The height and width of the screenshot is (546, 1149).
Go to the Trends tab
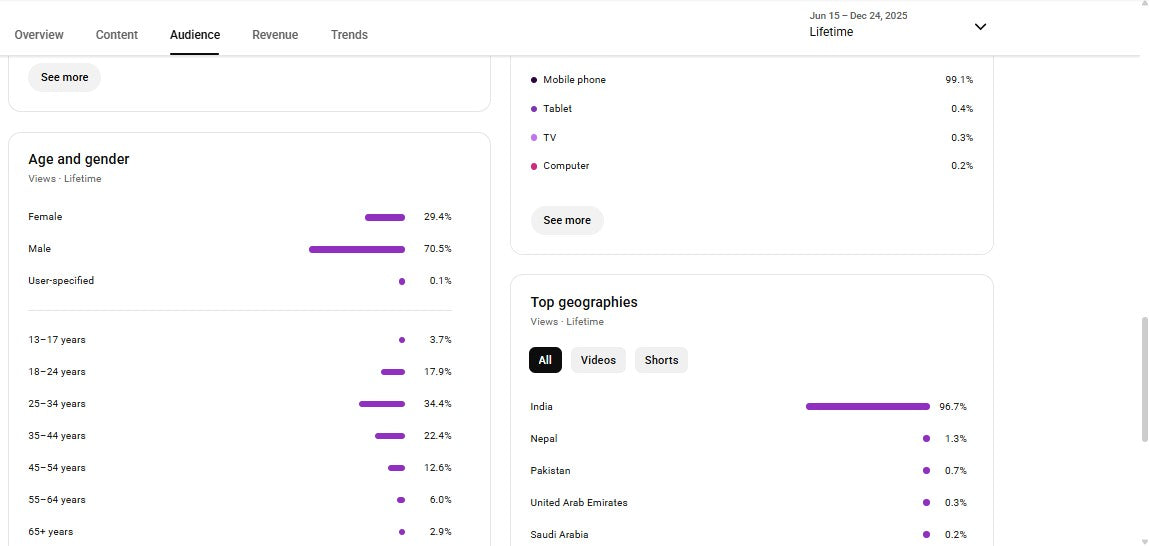tap(349, 35)
